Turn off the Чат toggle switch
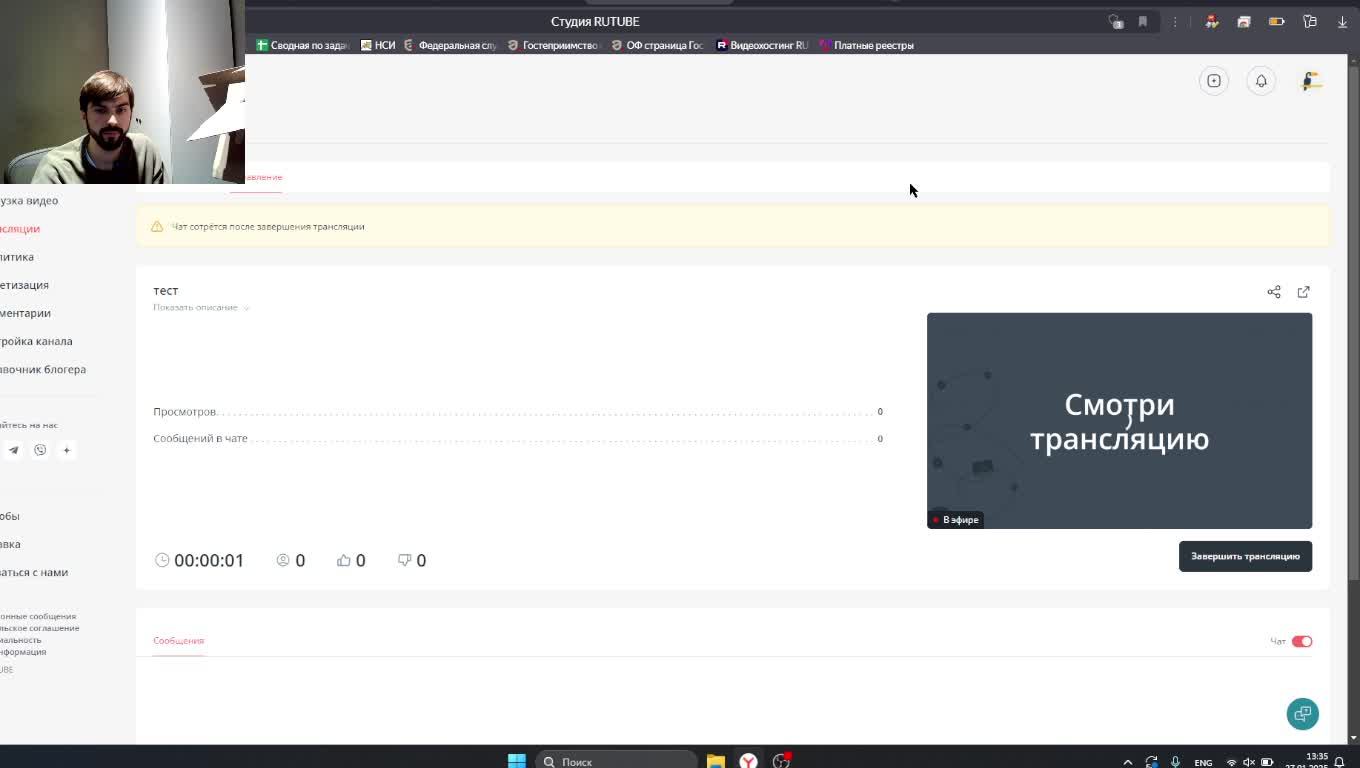The height and width of the screenshot is (768, 1360). (x=1302, y=641)
